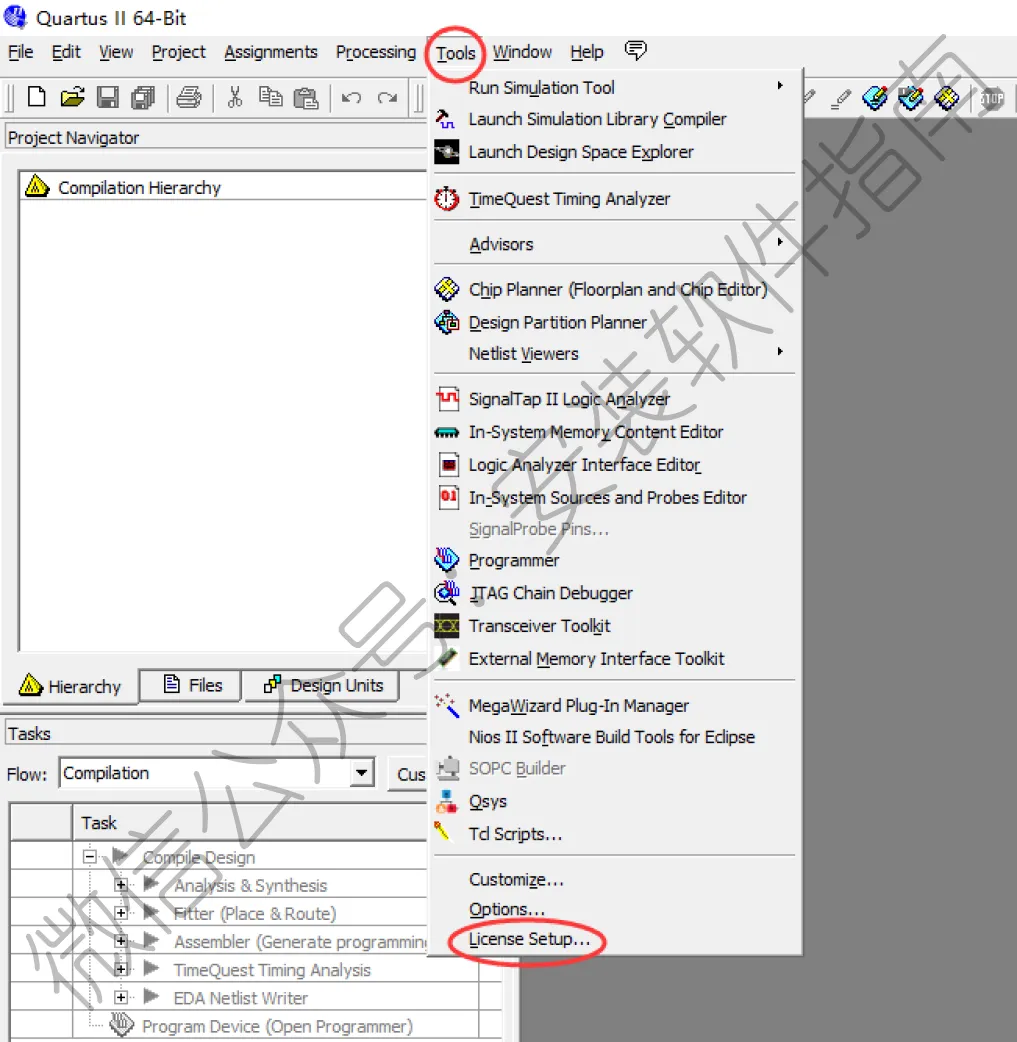Screen dimensions: 1017x1042
Task: Open the Processing menu
Action: [x=376, y=52]
